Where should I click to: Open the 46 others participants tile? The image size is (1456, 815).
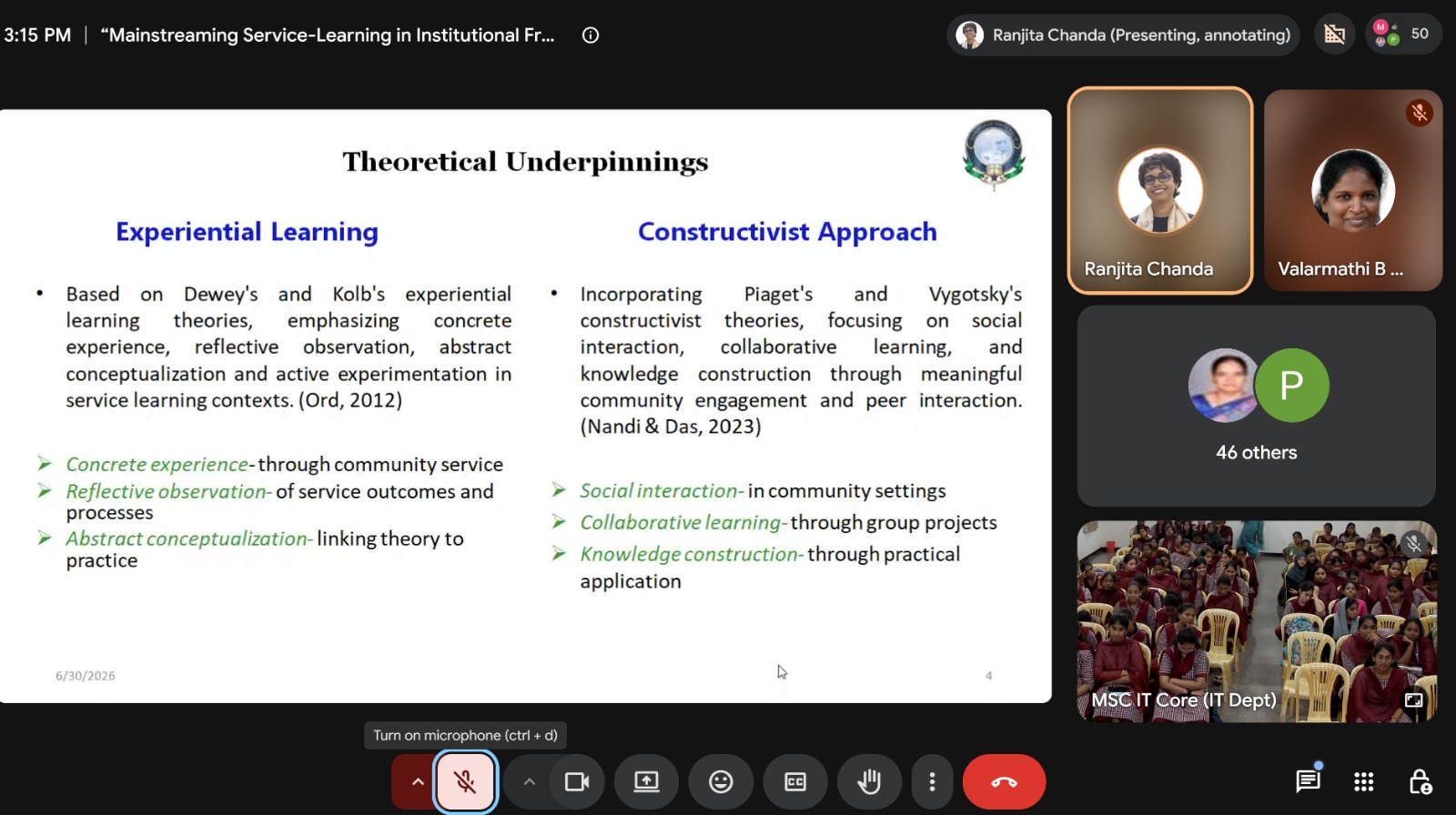[1257, 406]
